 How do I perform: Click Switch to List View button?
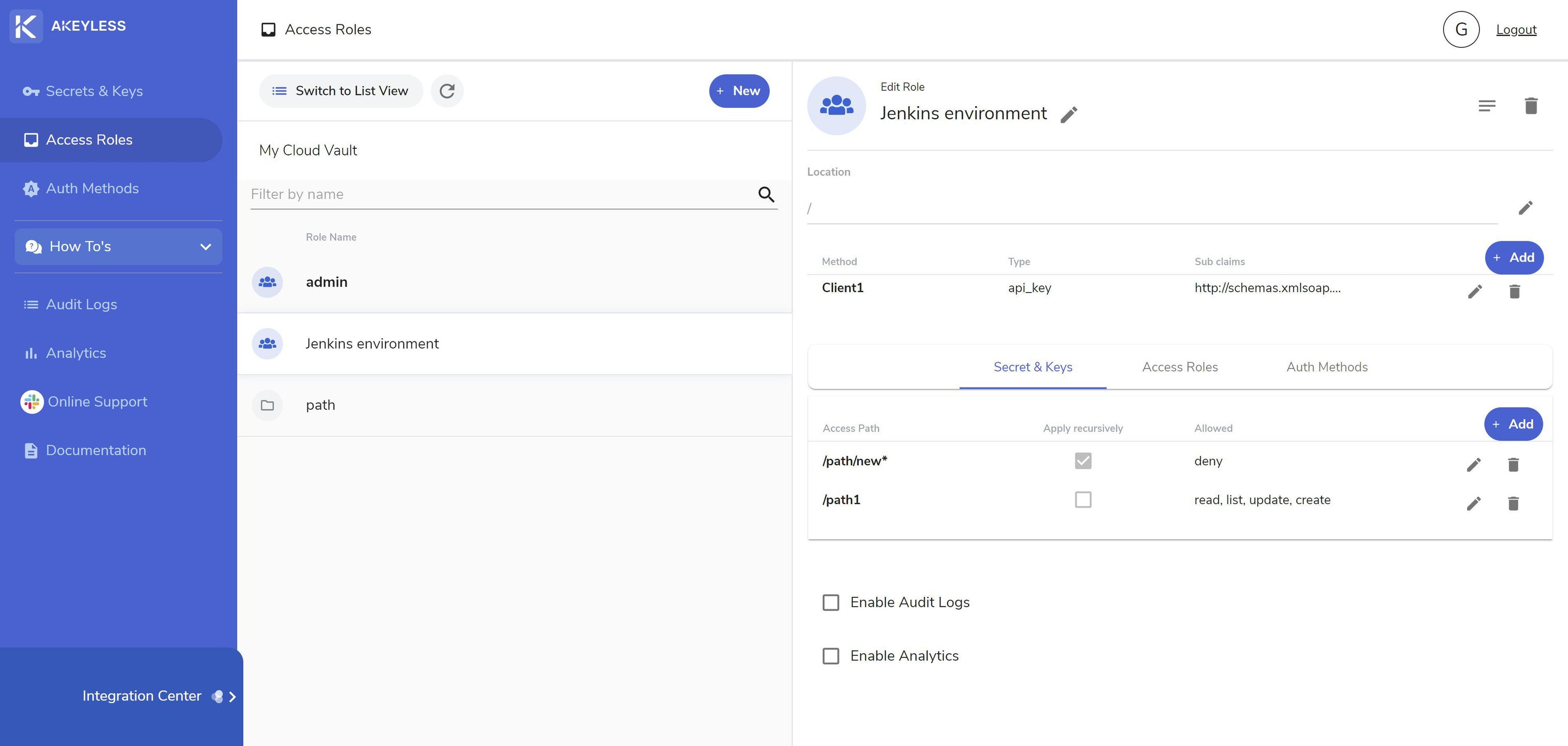(341, 91)
